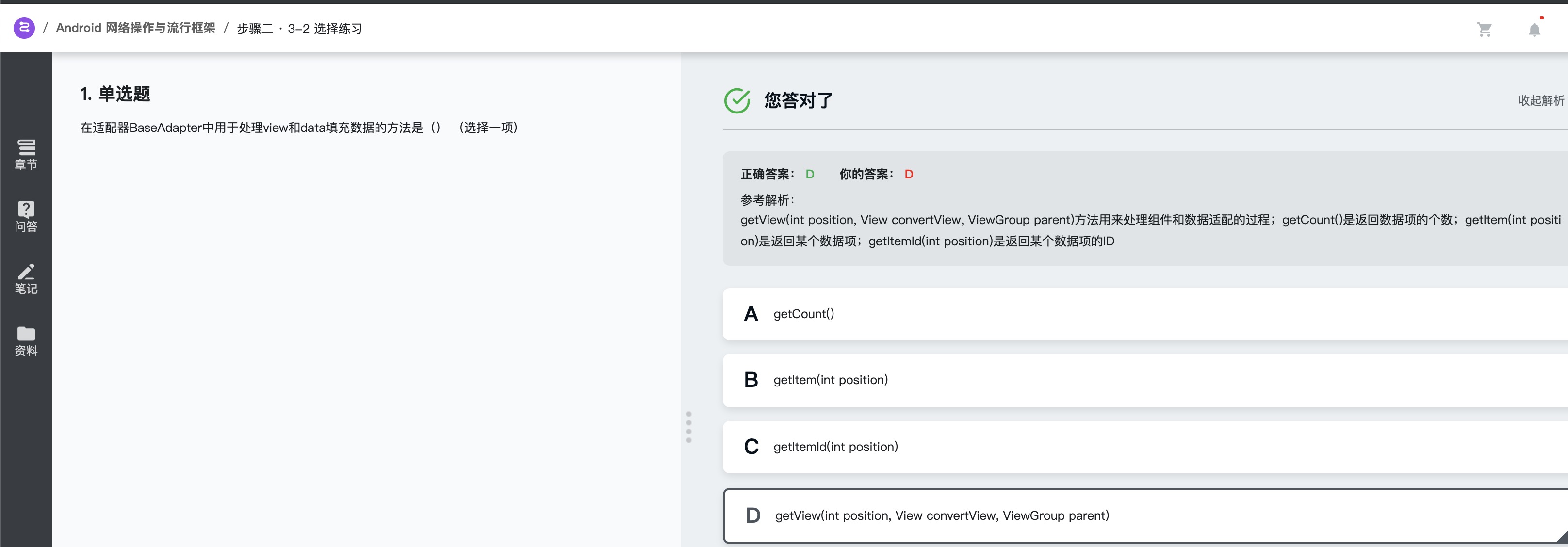Click the 你的答案 label

pyautogui.click(x=866, y=174)
